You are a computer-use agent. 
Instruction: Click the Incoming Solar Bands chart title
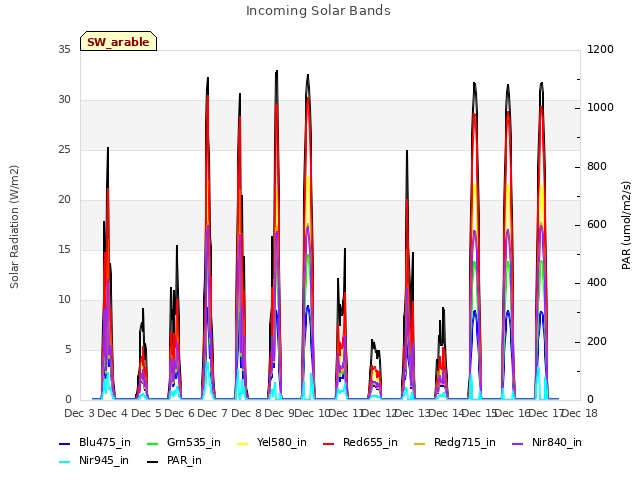(x=318, y=11)
